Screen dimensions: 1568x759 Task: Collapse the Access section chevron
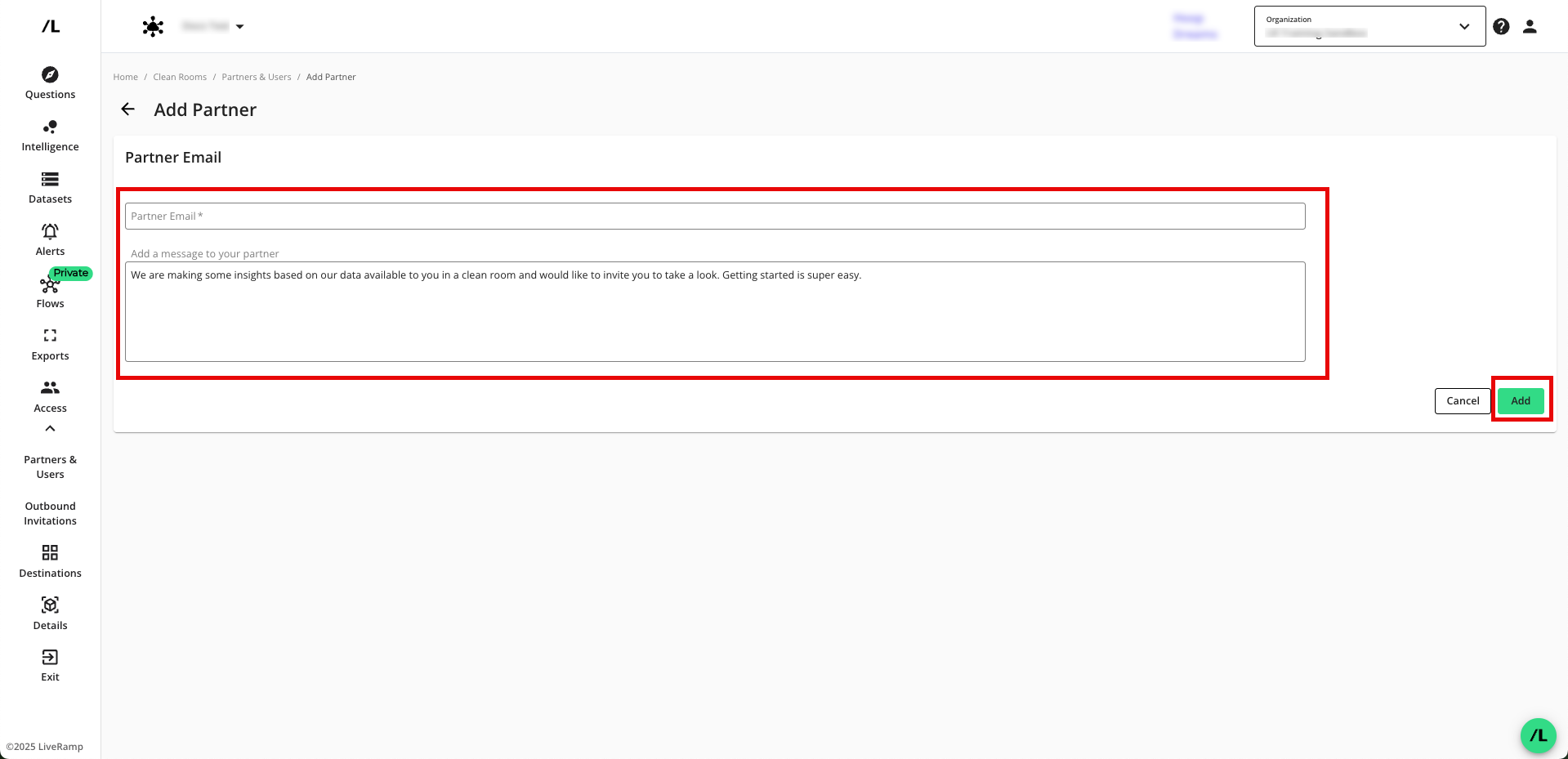click(x=50, y=429)
